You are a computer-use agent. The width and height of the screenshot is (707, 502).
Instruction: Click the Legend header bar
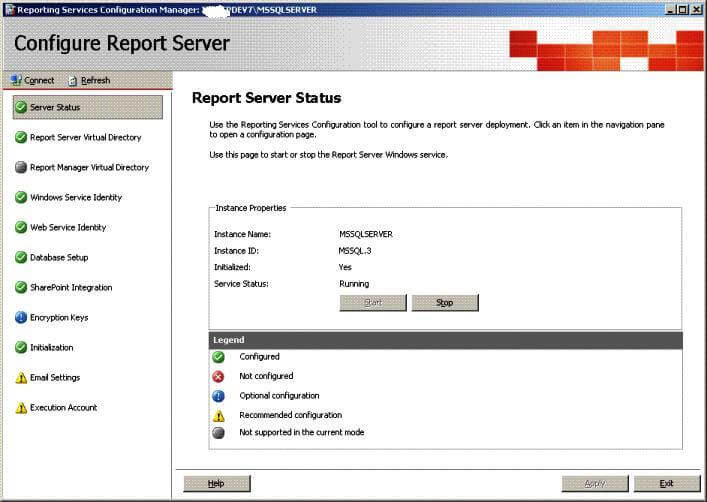point(445,340)
